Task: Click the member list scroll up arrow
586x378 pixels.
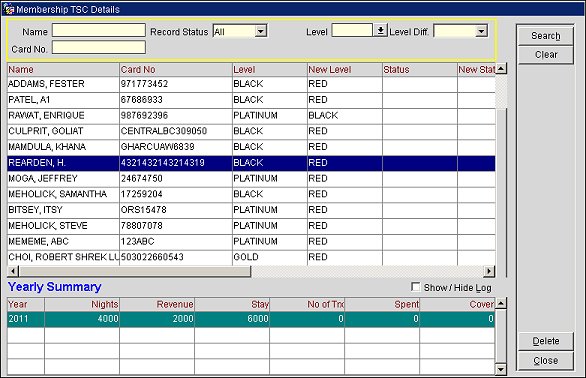Action: coord(501,68)
